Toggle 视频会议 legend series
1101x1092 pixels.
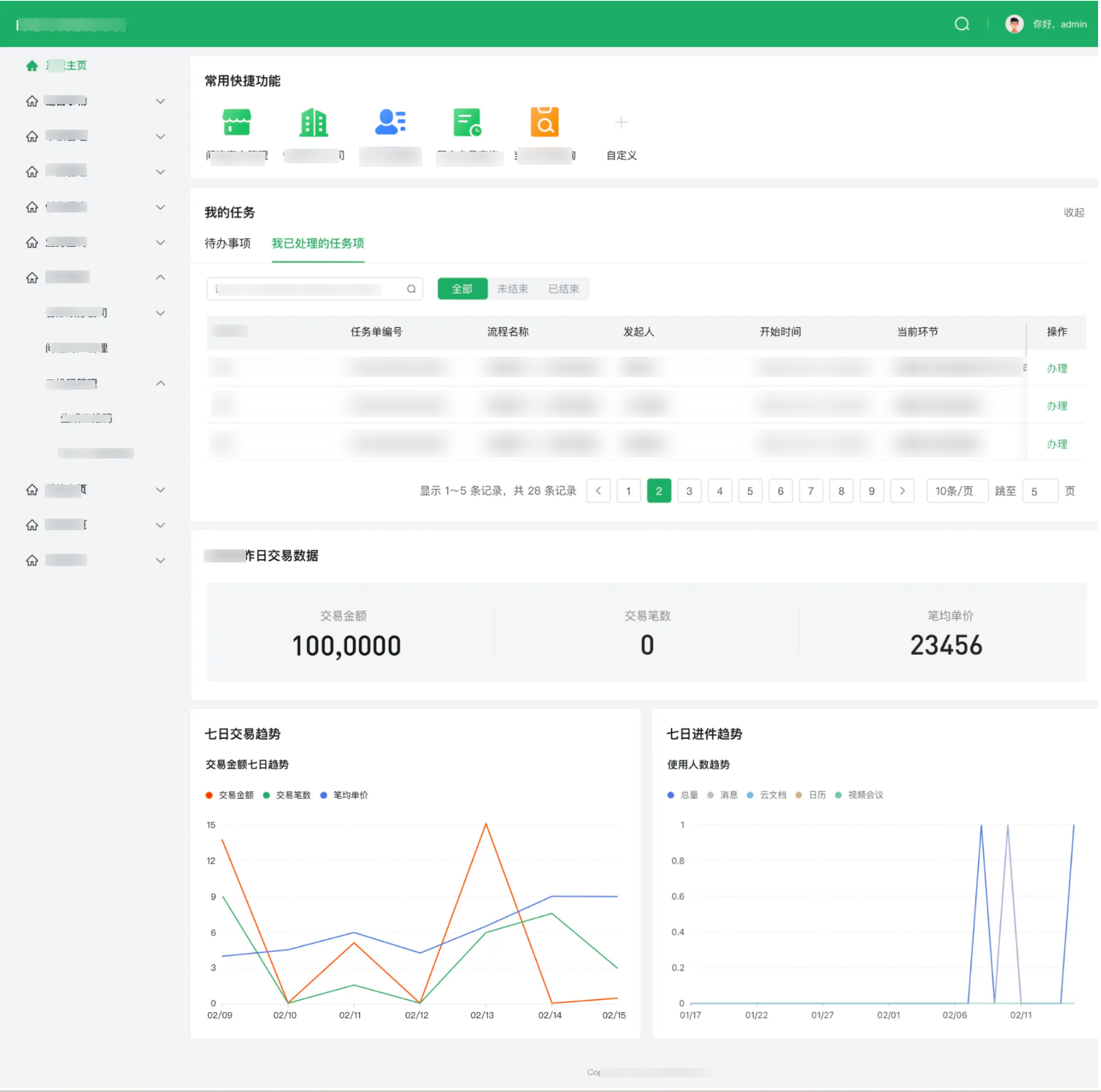coord(859,795)
